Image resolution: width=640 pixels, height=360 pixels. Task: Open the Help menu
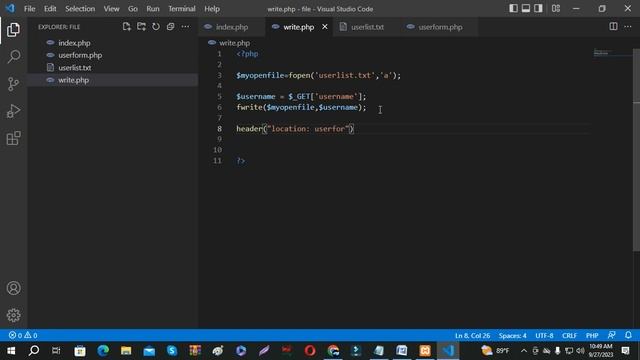pos(212,9)
